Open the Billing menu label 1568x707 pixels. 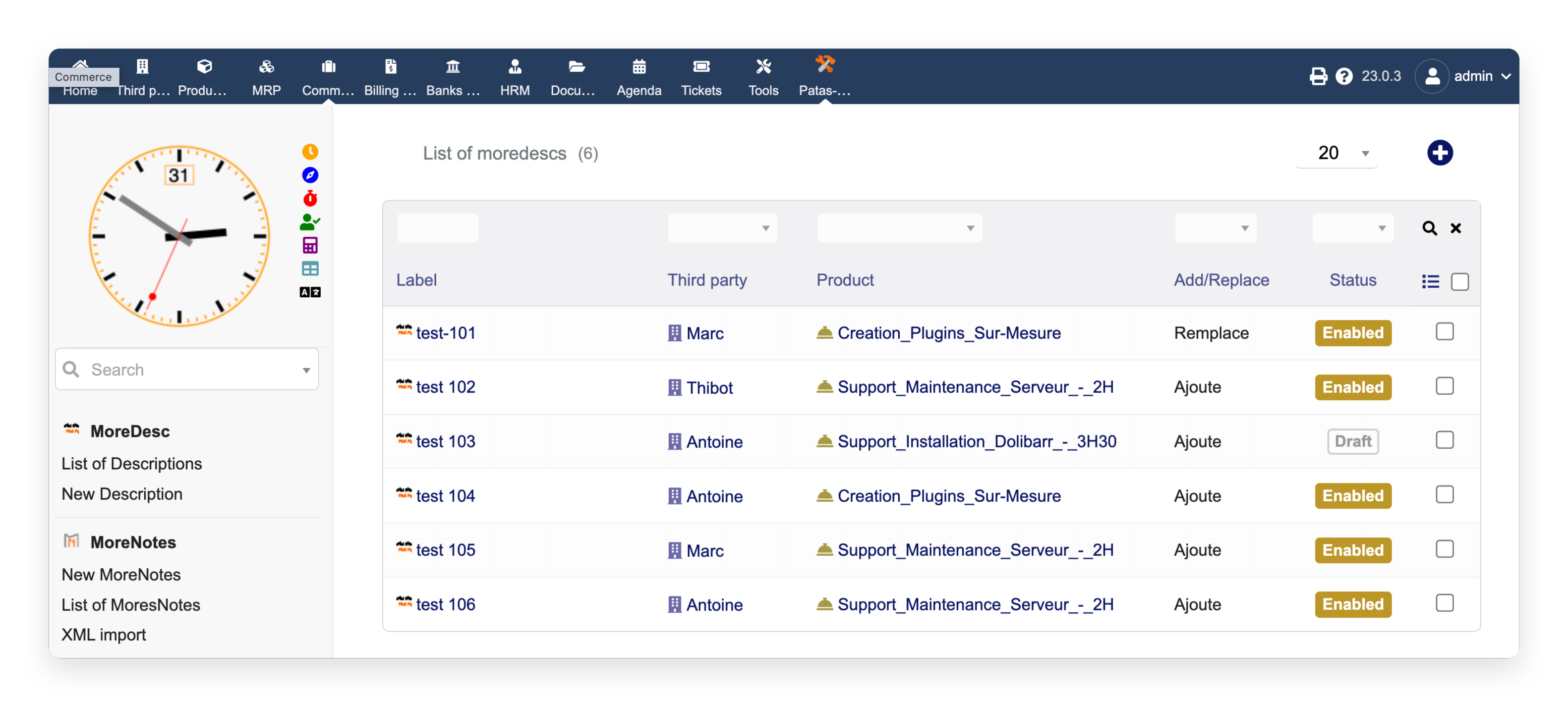pos(390,91)
